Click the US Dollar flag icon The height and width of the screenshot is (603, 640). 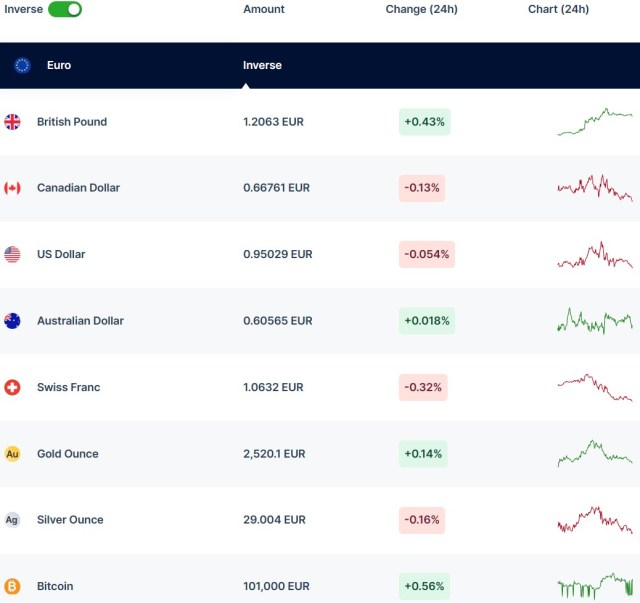click(x=12, y=254)
